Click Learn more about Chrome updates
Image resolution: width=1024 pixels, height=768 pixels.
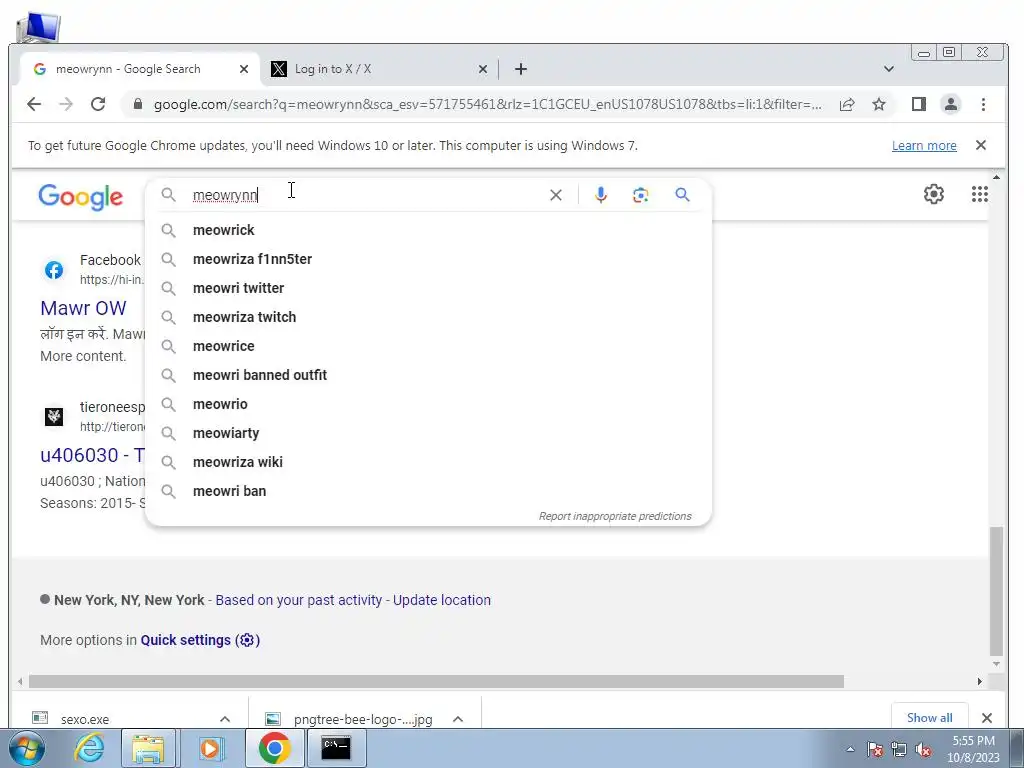[924, 146]
